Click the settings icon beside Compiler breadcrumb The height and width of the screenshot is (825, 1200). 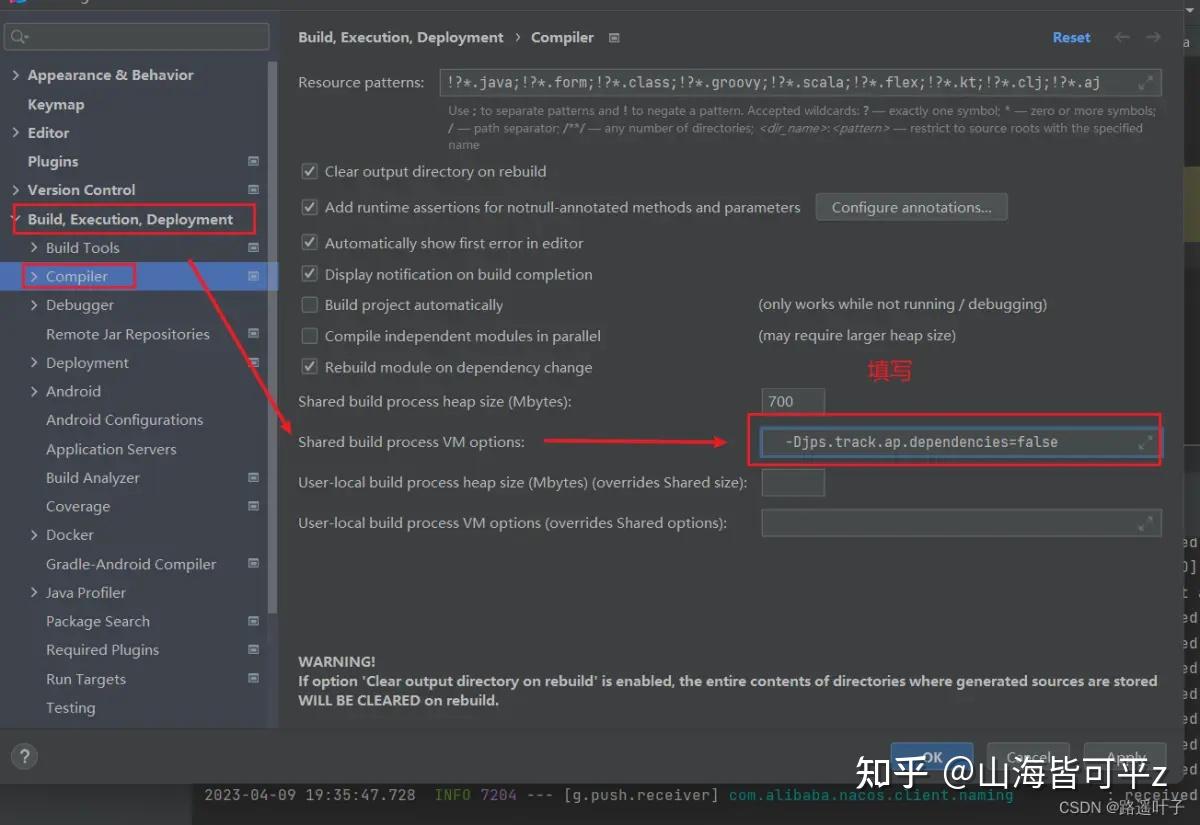pos(613,37)
